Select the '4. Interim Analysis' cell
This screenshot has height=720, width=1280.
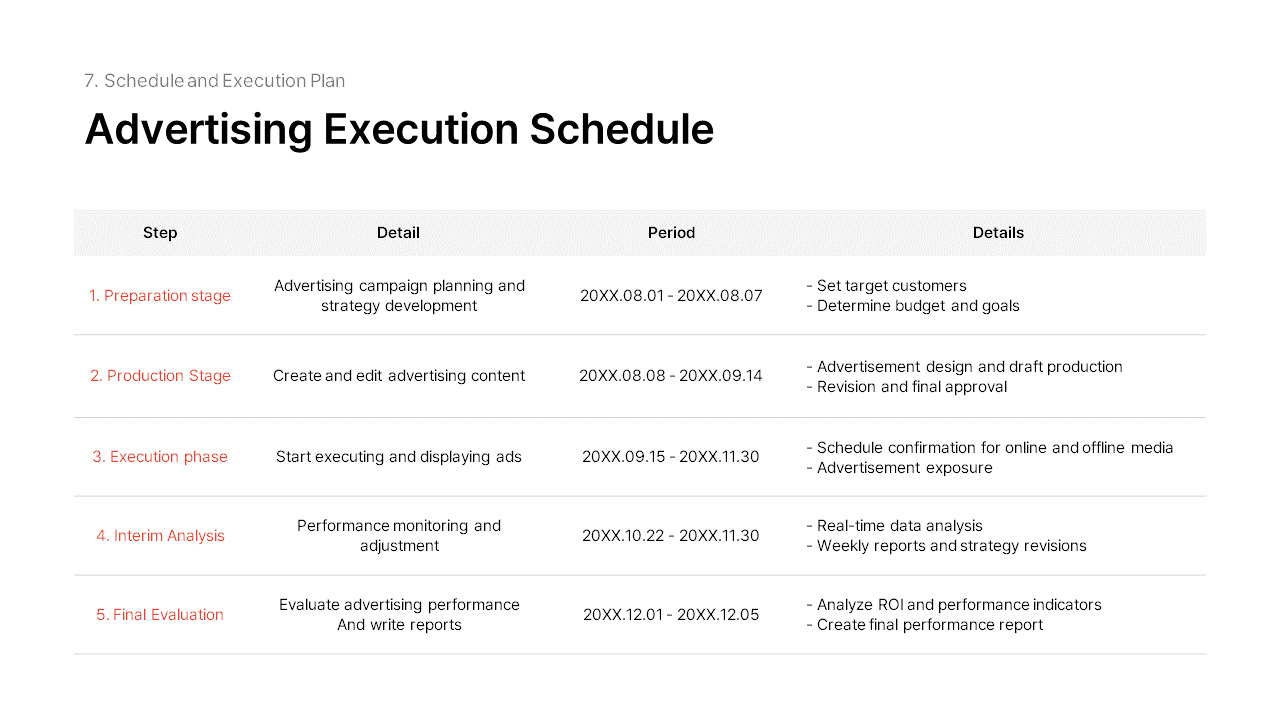160,536
